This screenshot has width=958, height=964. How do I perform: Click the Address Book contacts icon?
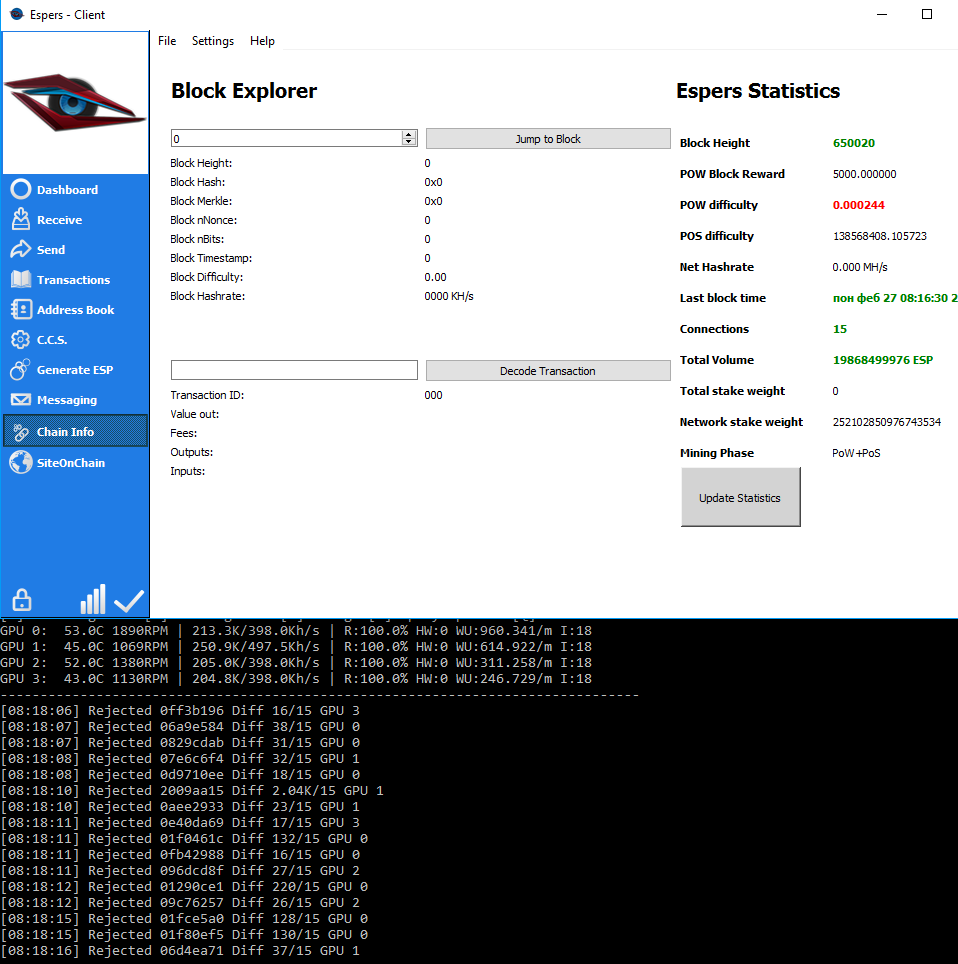[21, 309]
